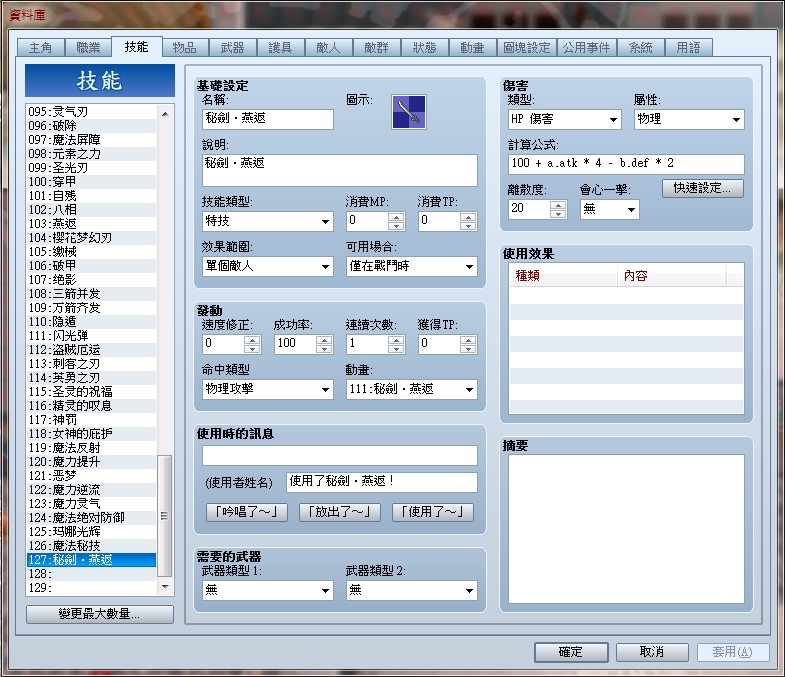
Task: Click the 快速設定... button
Action: (x=703, y=188)
